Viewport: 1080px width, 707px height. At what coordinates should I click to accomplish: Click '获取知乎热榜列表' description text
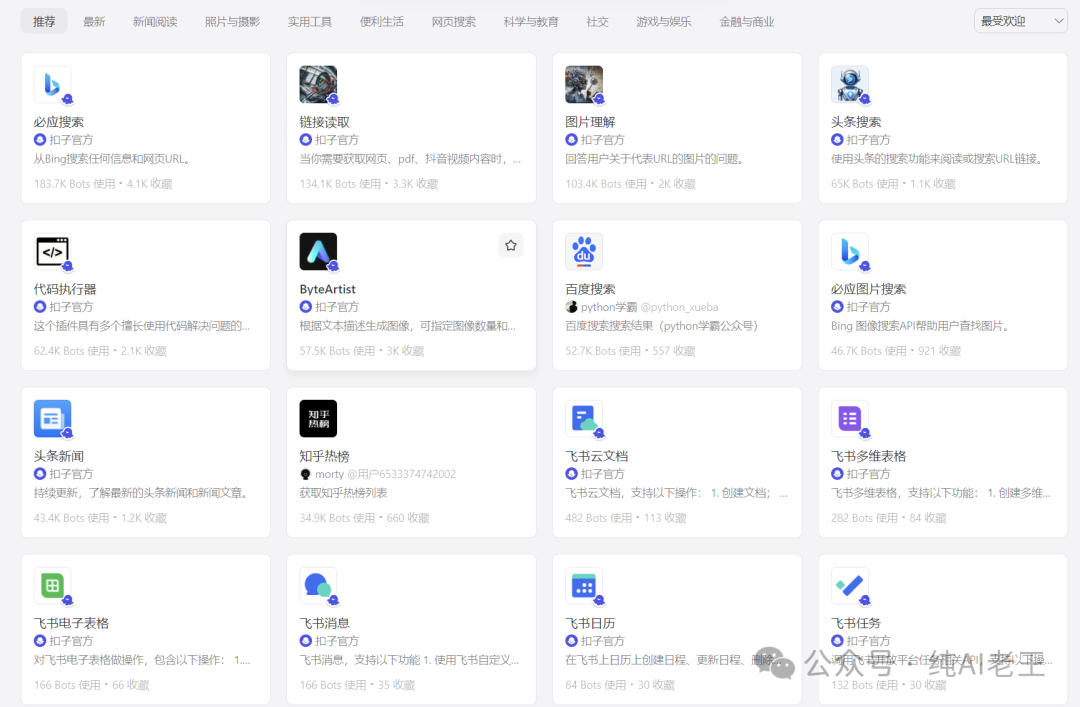coord(344,493)
